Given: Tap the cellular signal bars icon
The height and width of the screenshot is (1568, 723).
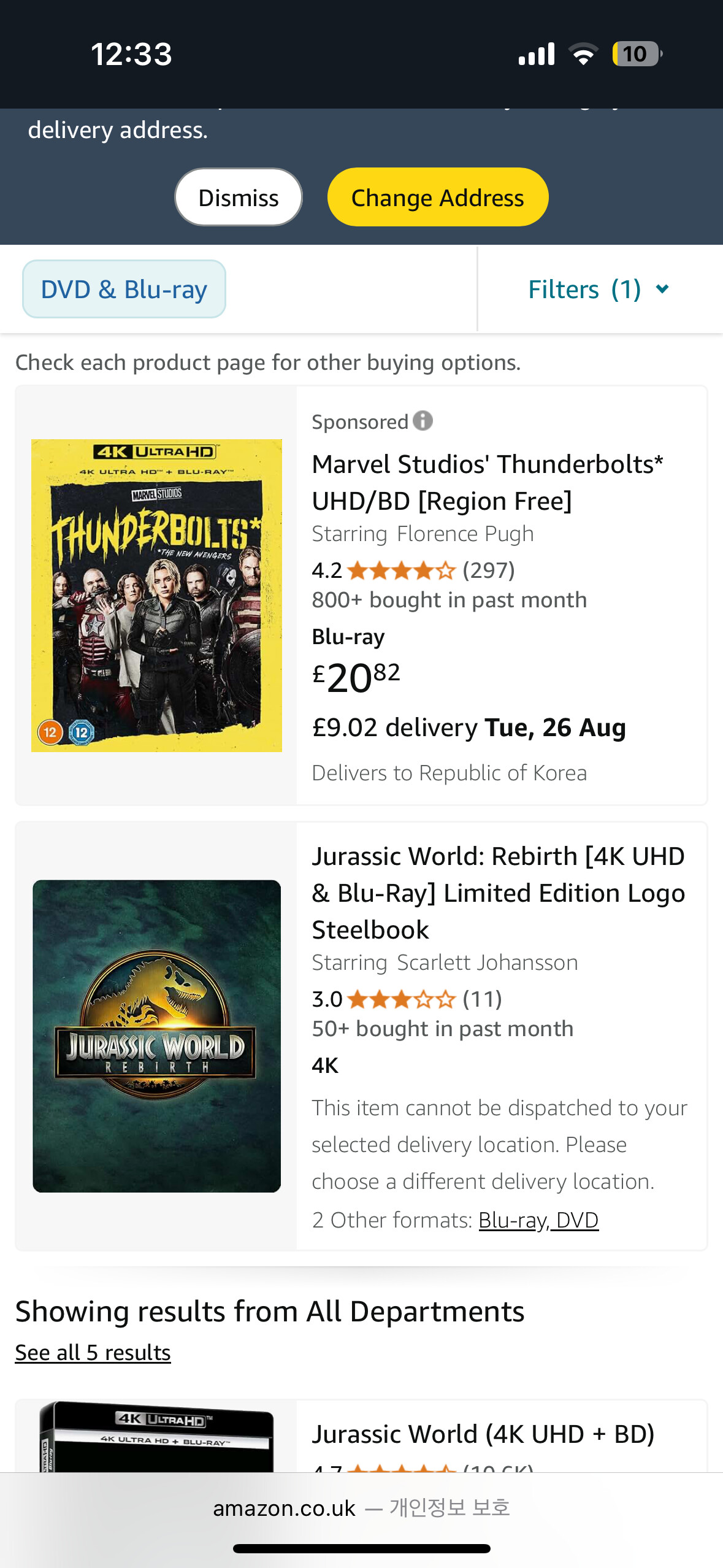Looking at the screenshot, I should 537,54.
